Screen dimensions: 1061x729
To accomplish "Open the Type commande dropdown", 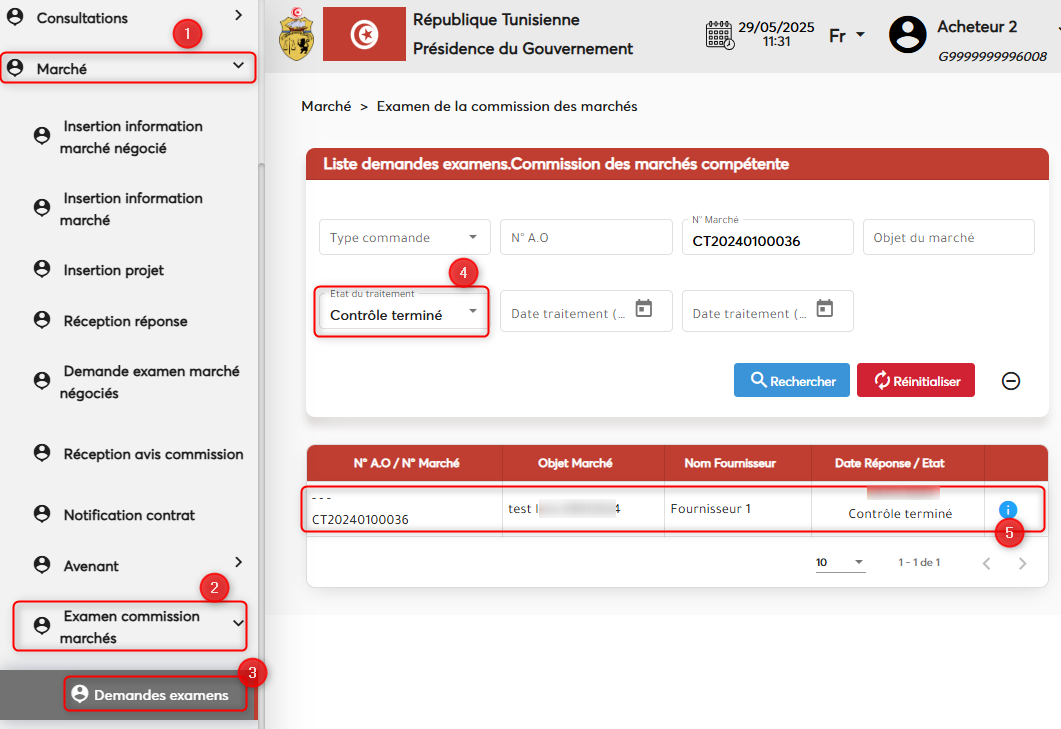I will pyautogui.click(x=404, y=238).
